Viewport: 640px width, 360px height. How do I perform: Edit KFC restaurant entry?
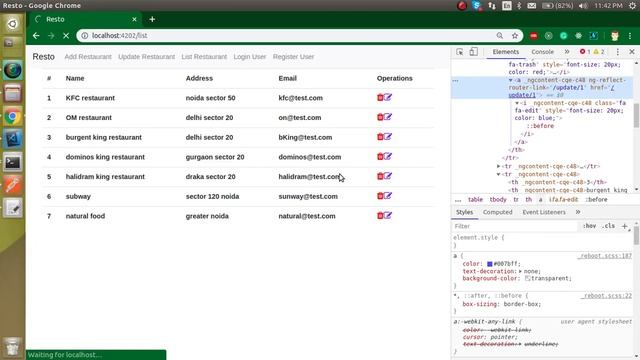pyautogui.click(x=388, y=97)
